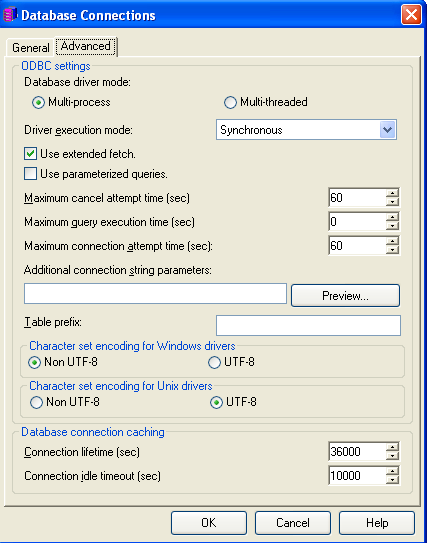Open the Driver execution mode dropdown
Image resolution: width=427 pixels, height=543 pixels.
(388, 130)
